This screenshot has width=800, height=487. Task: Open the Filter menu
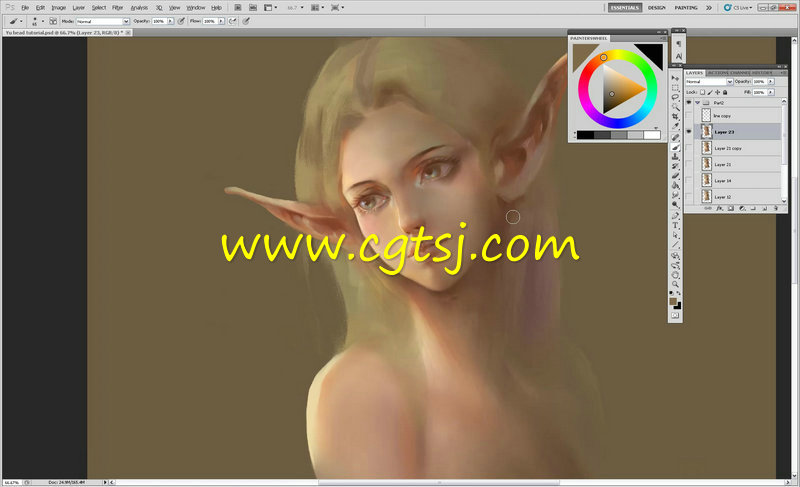tap(117, 8)
